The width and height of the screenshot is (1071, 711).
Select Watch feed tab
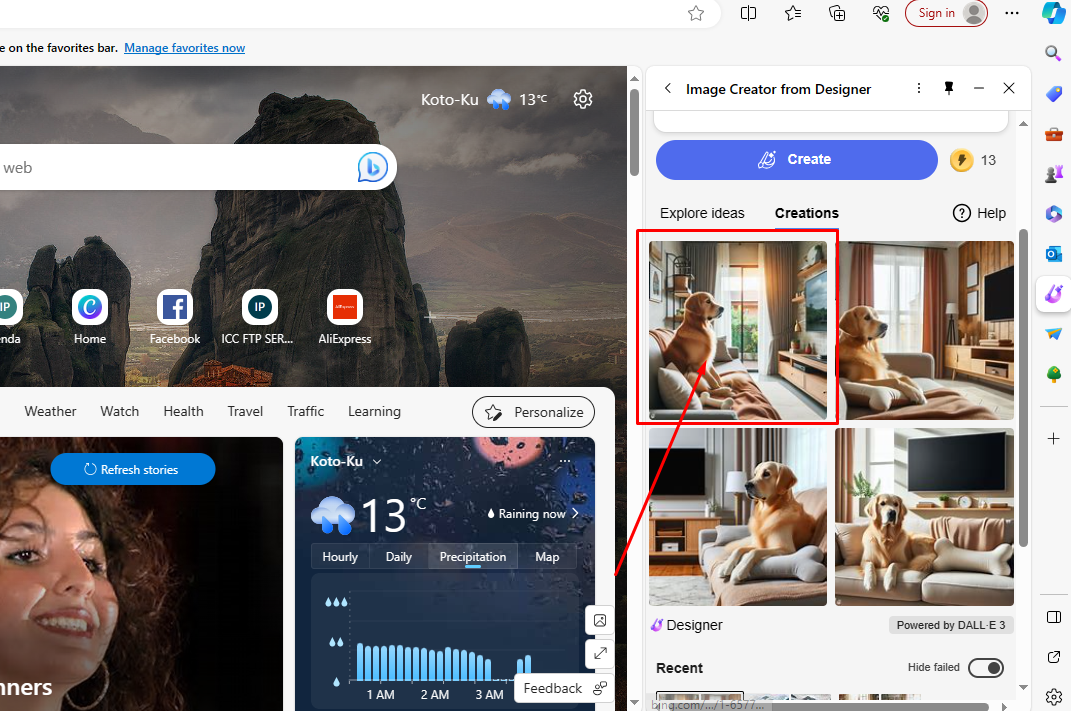point(120,411)
